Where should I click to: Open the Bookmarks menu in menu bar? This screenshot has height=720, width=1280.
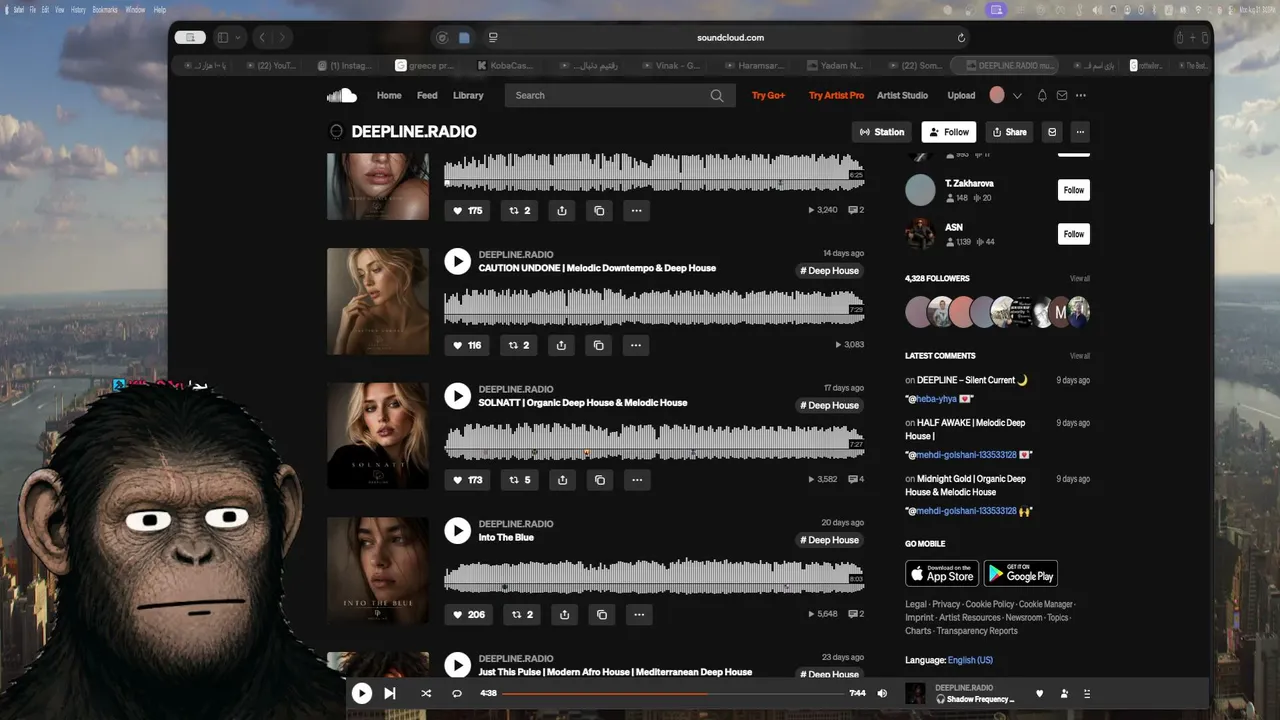(x=105, y=9)
